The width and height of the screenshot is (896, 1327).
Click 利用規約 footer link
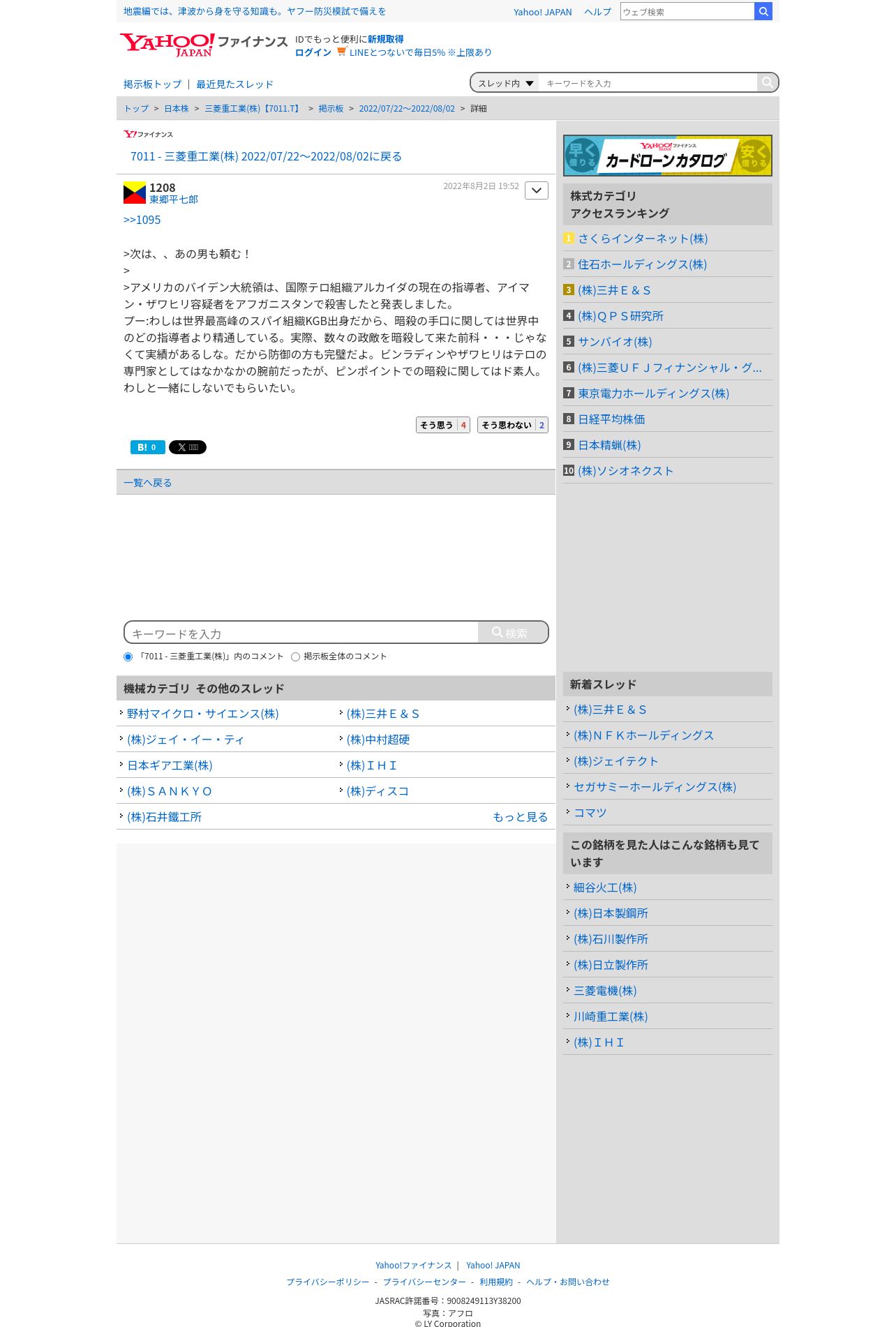(x=496, y=1282)
